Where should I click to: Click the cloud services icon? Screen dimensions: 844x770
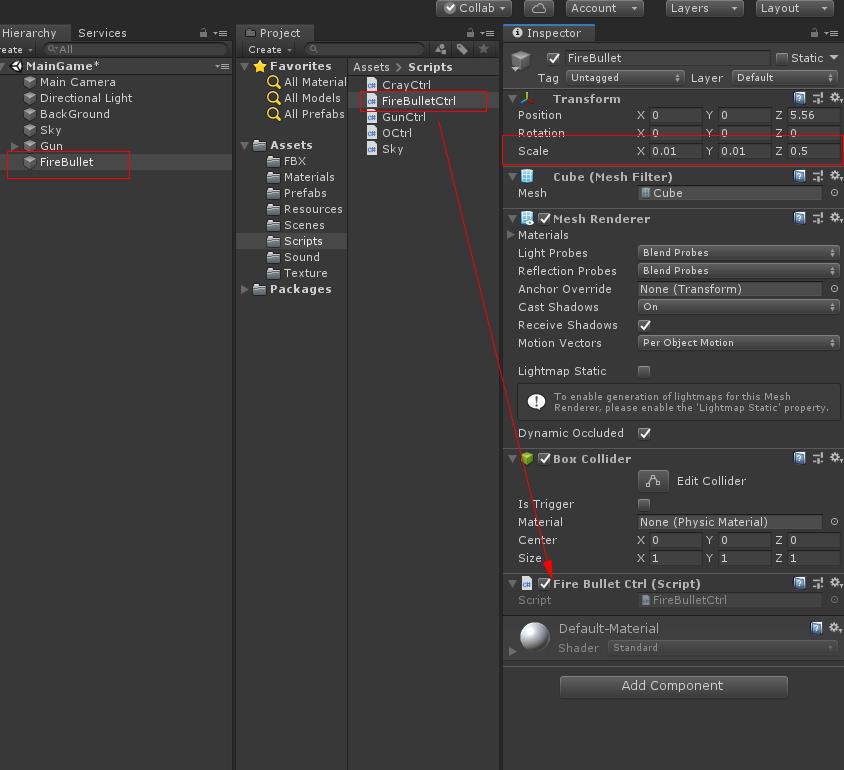click(x=539, y=8)
